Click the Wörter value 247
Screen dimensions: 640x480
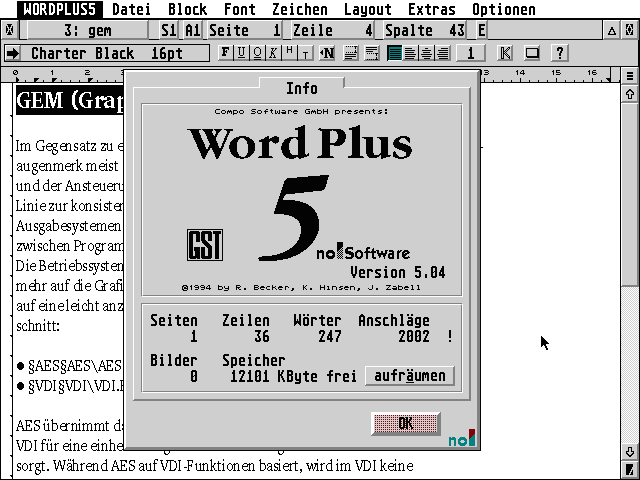[x=330, y=336]
